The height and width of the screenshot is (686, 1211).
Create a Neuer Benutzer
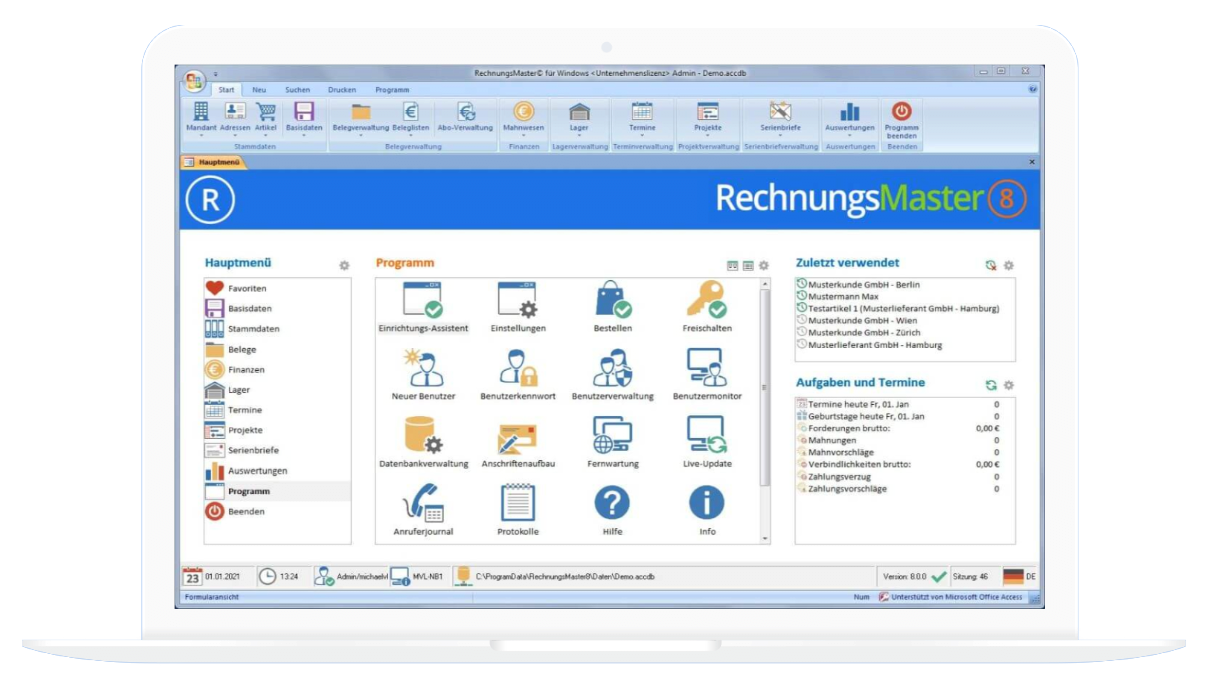point(424,376)
